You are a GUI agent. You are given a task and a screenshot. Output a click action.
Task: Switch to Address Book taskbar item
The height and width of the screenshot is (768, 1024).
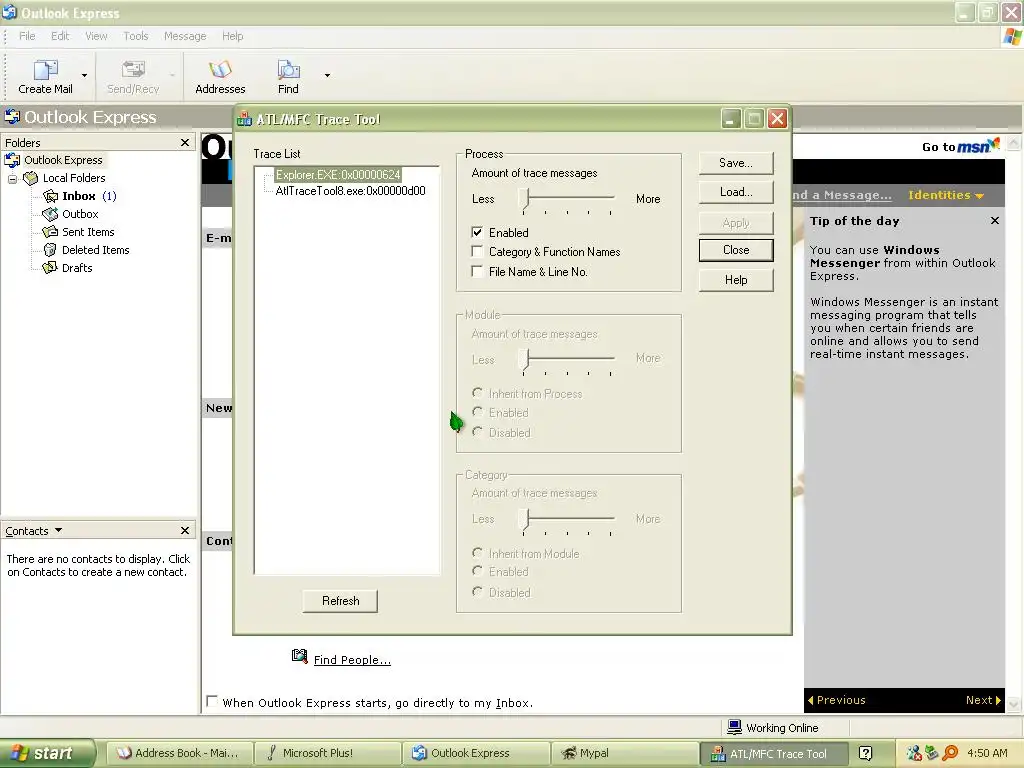178,753
